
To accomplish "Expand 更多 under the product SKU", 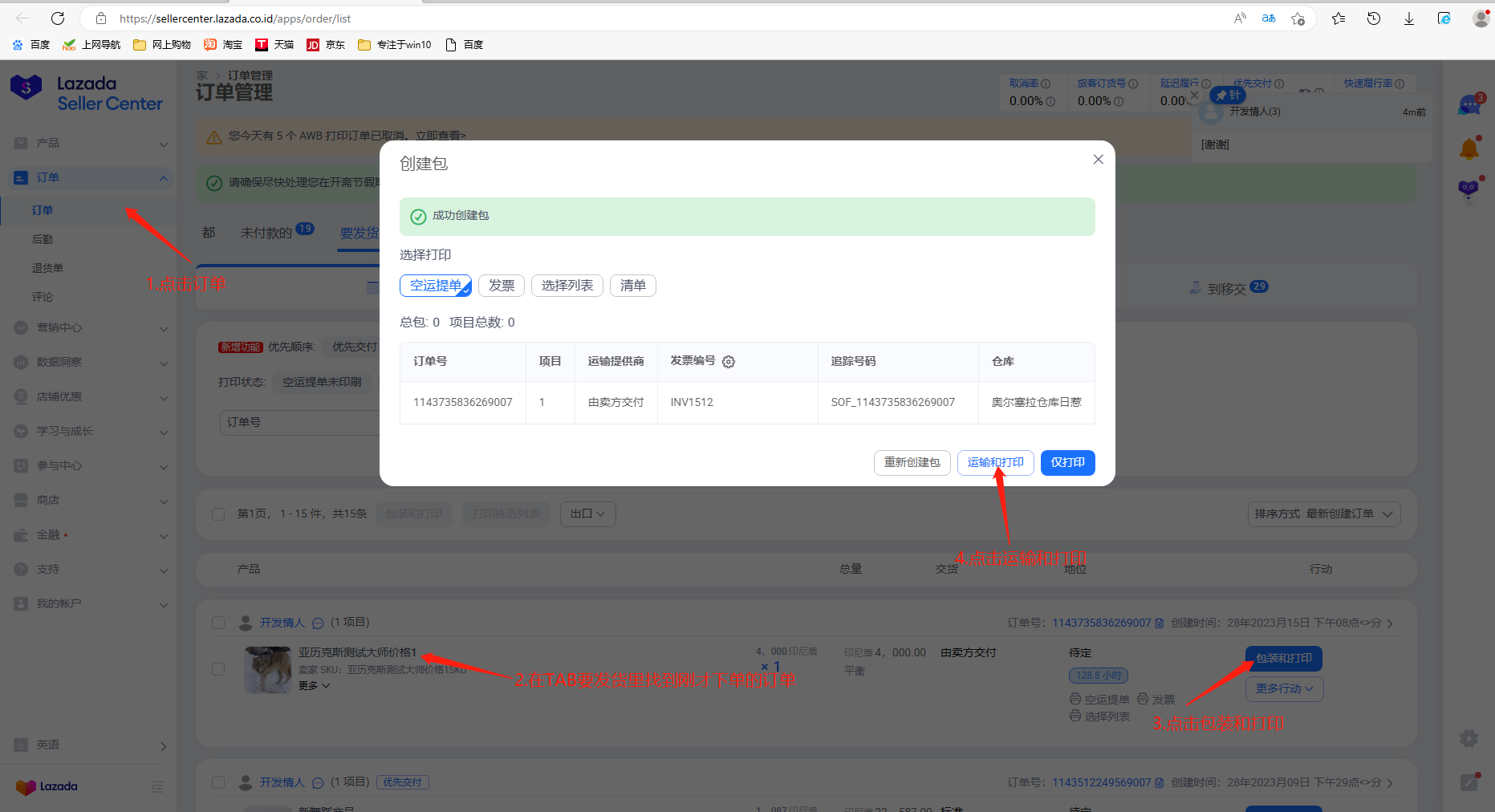I will point(314,686).
